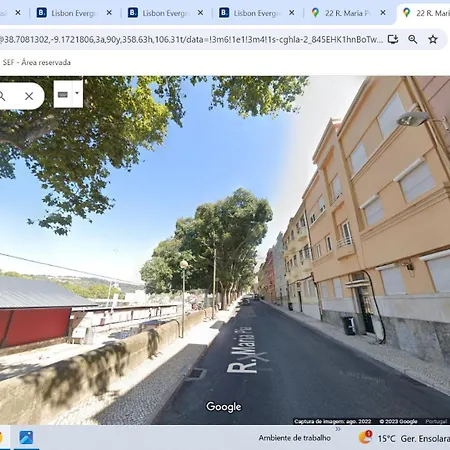Click the Street View X navigation marker on road
The image size is (450, 450).
(262, 356)
